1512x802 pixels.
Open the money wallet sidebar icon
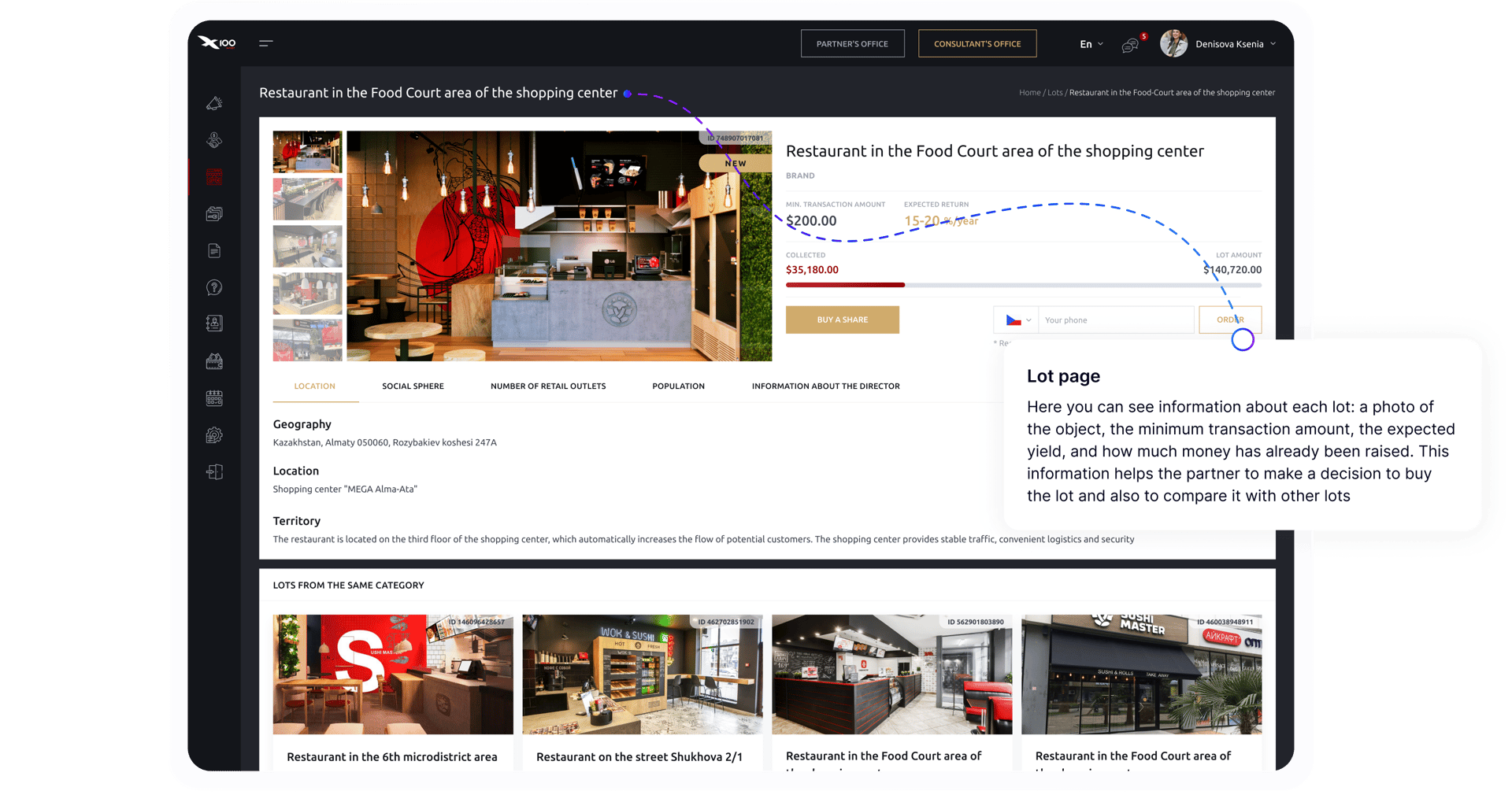click(x=214, y=361)
